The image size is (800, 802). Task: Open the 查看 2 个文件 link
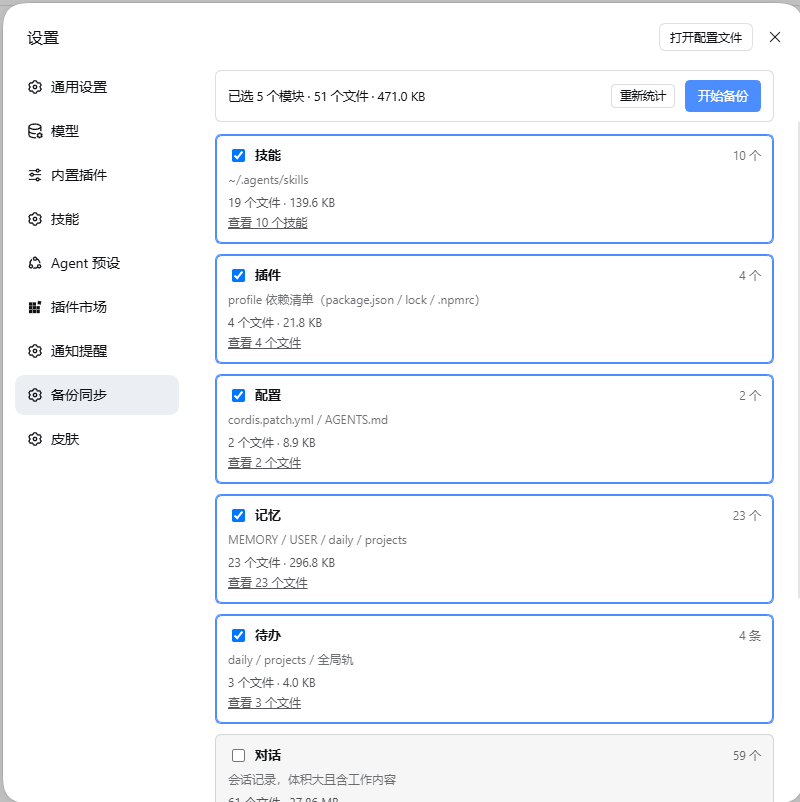(x=264, y=463)
